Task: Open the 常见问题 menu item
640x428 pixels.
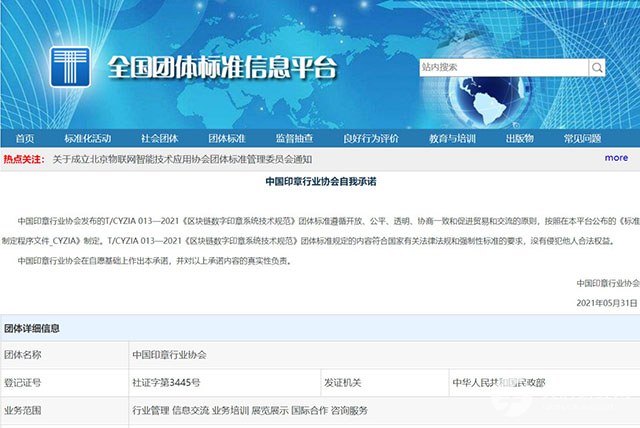Action: click(582, 139)
